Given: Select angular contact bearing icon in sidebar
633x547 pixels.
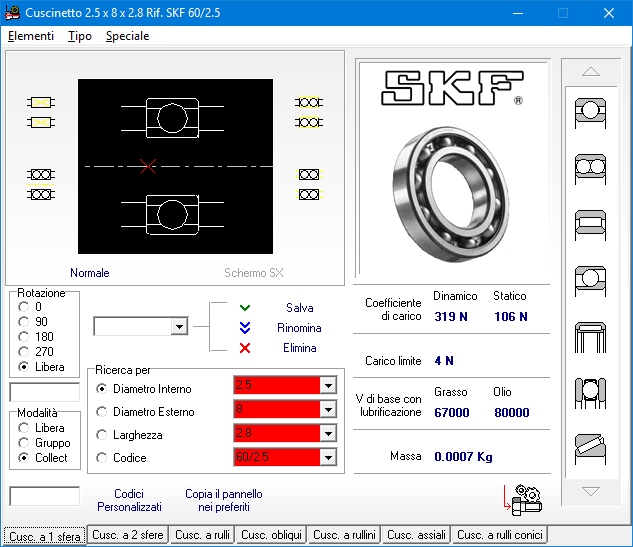Looking at the screenshot, I should pyautogui.click(x=590, y=281).
